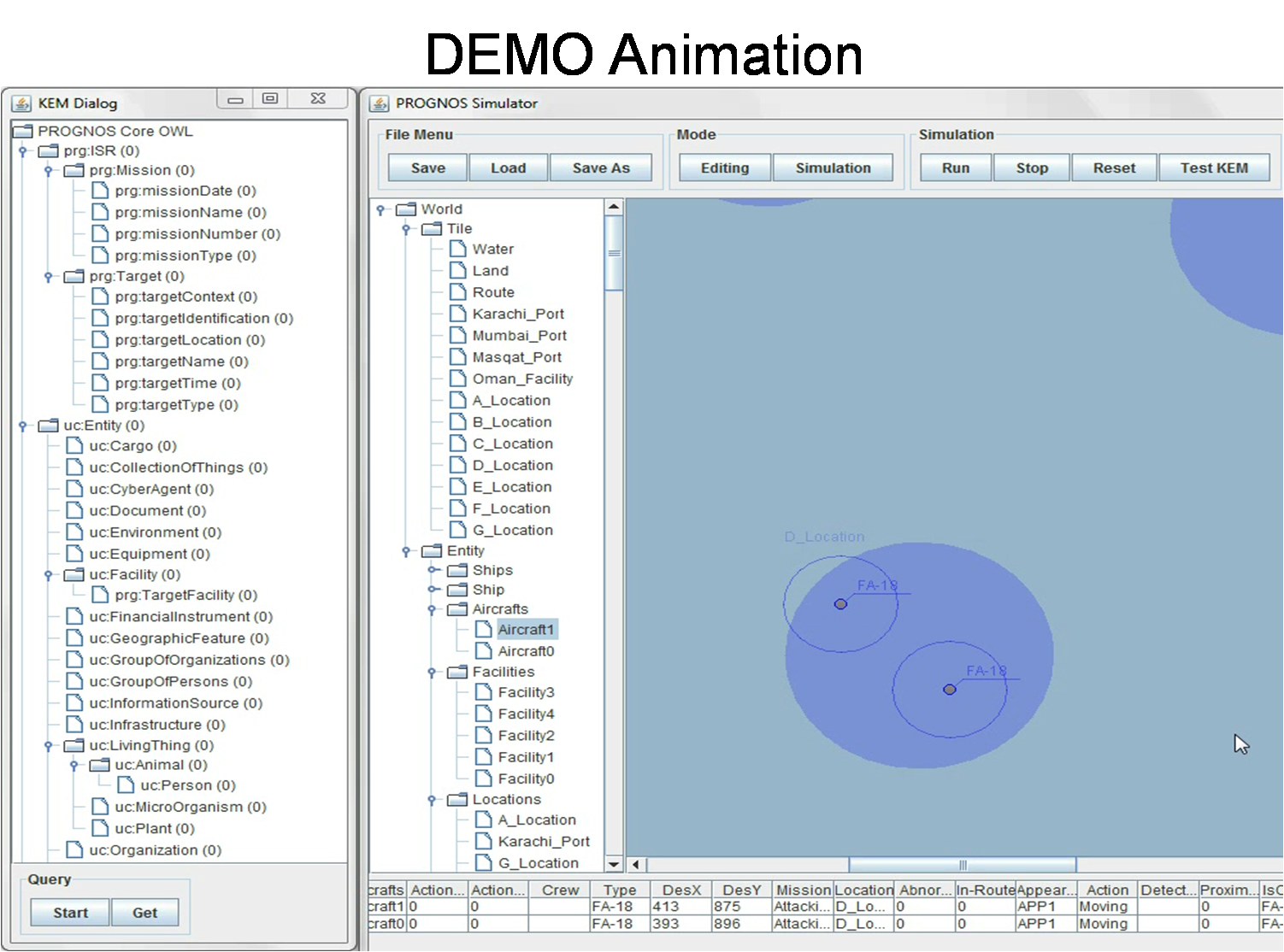Click the uc:CyberAgent document icon

click(x=75, y=489)
